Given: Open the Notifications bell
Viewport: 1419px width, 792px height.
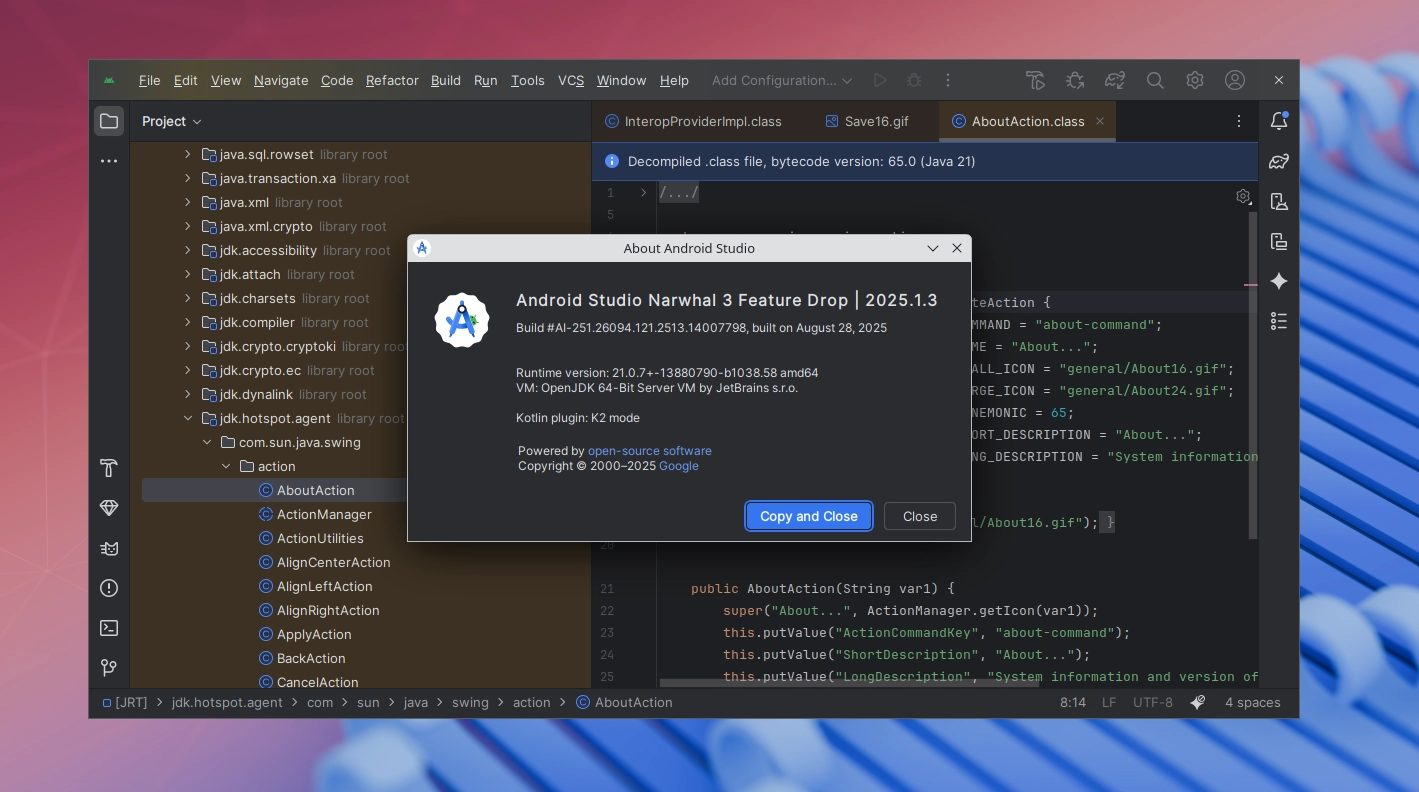Looking at the screenshot, I should [x=1279, y=121].
